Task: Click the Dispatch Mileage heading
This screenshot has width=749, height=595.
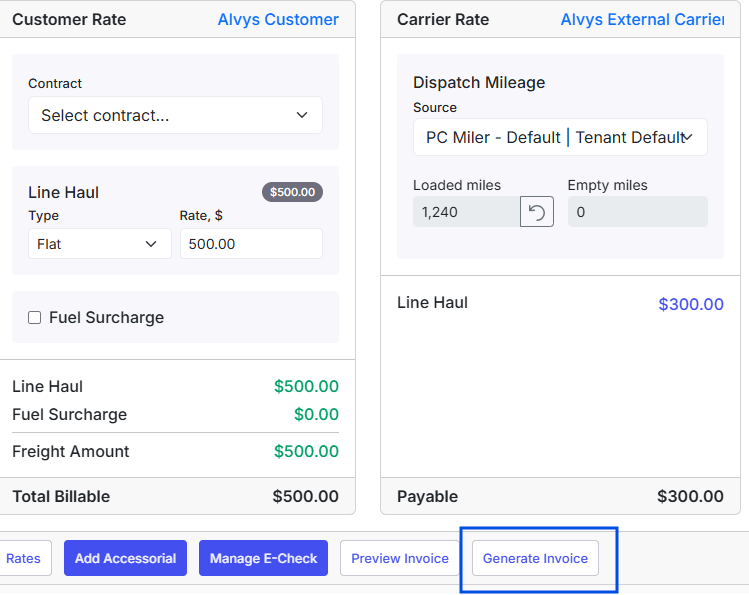Action: coord(479,83)
